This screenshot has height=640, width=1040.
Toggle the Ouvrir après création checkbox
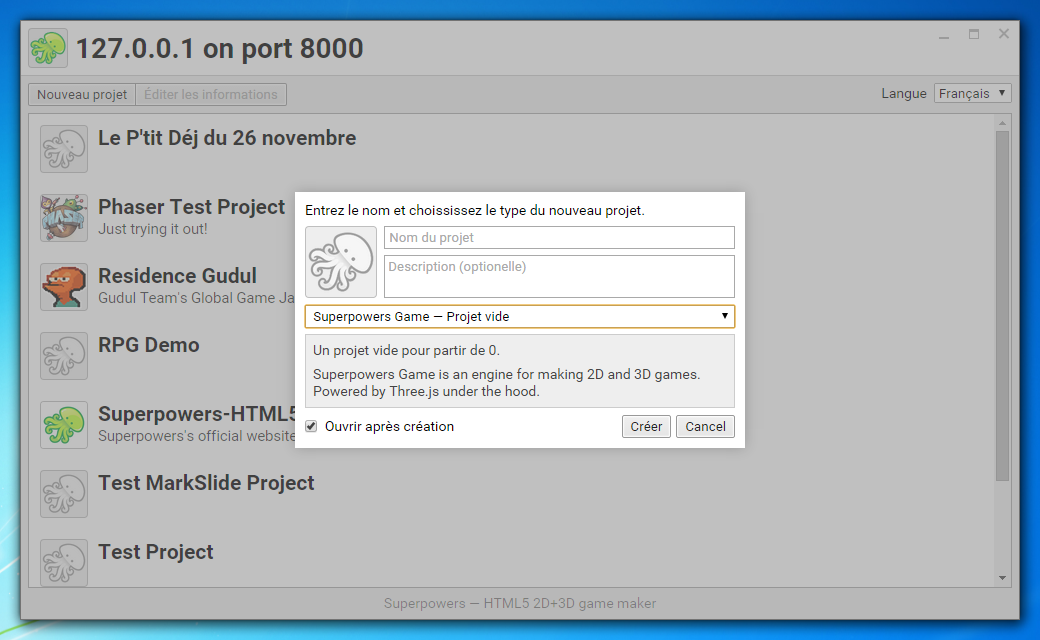point(311,426)
